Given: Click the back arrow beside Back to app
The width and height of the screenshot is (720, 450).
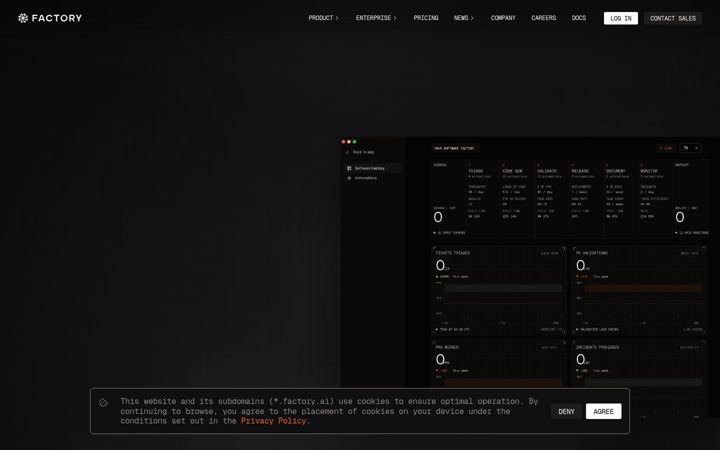Looking at the screenshot, I should pos(348,152).
